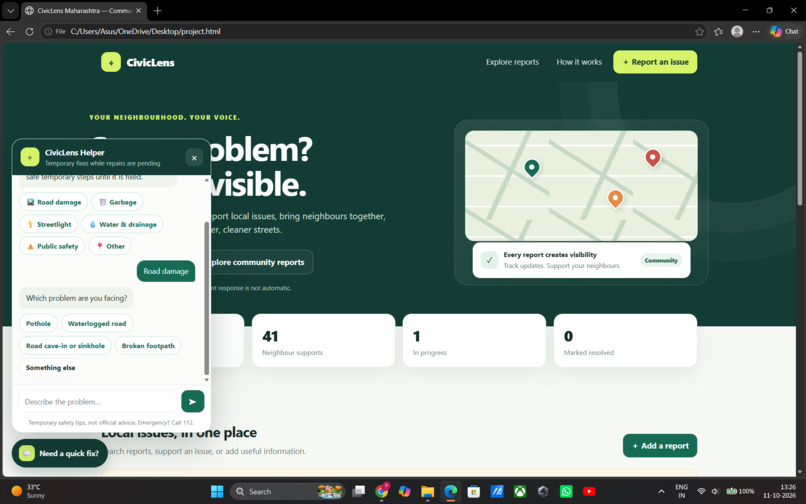Click the CivicLens logo icon in header

[x=111, y=62]
